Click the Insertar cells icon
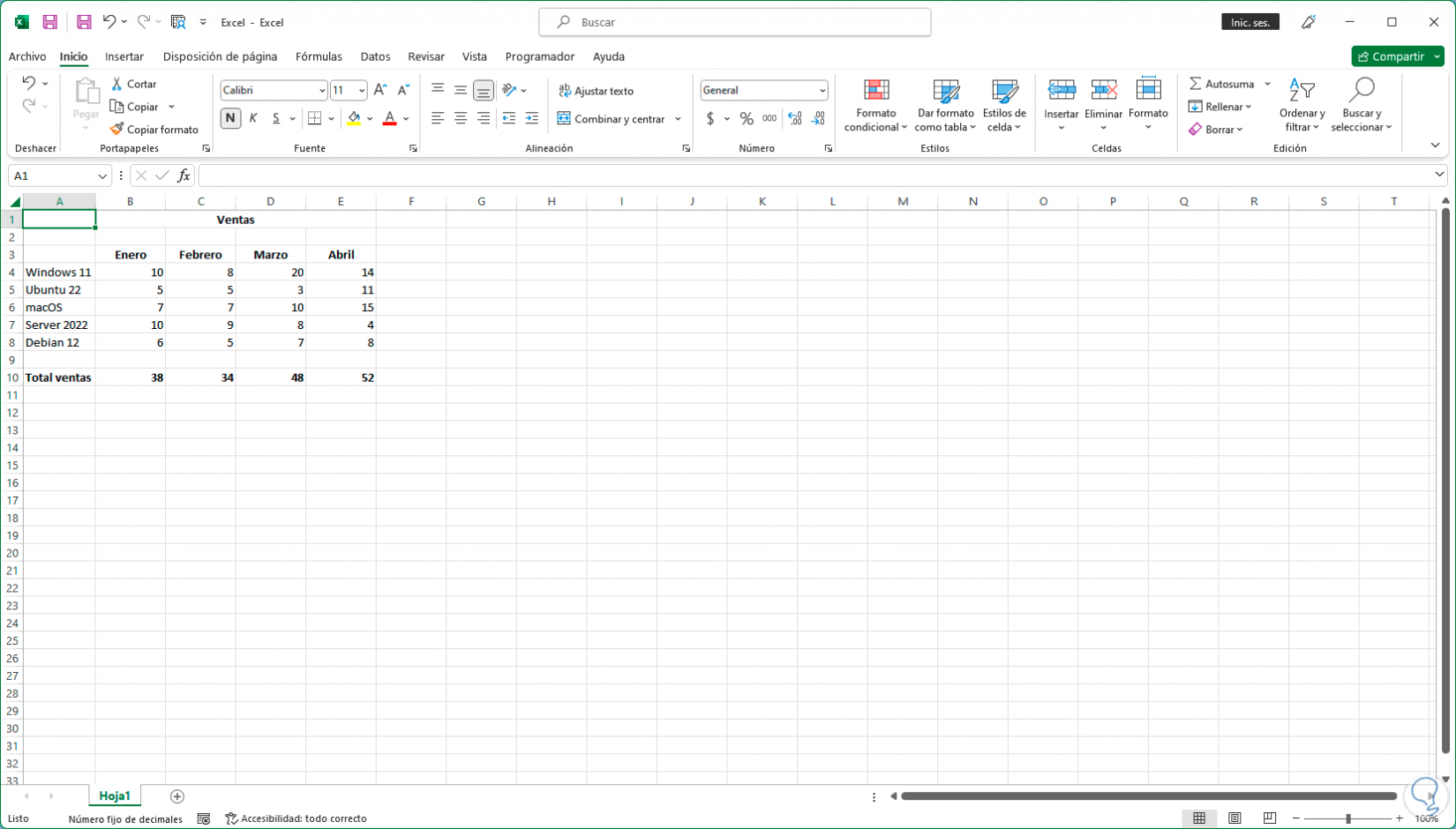 pos(1062,90)
